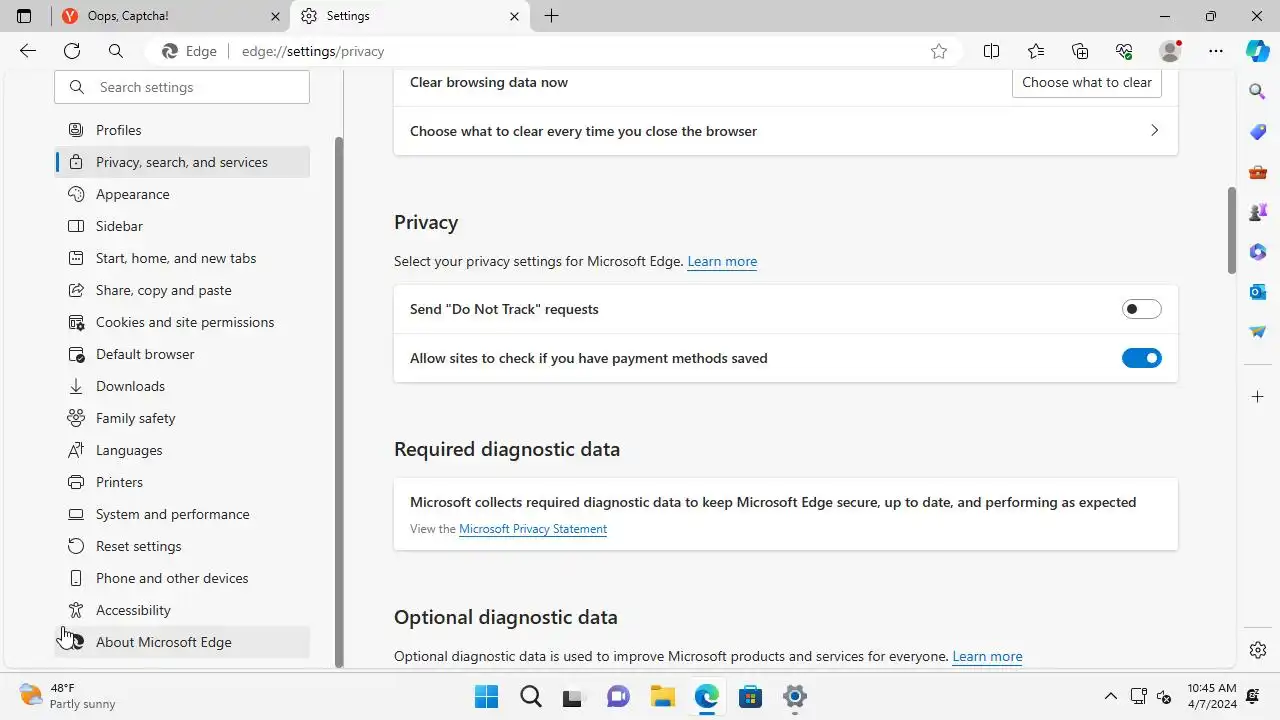The height and width of the screenshot is (720, 1280).
Task: Refresh the settings page
Action: point(72,51)
